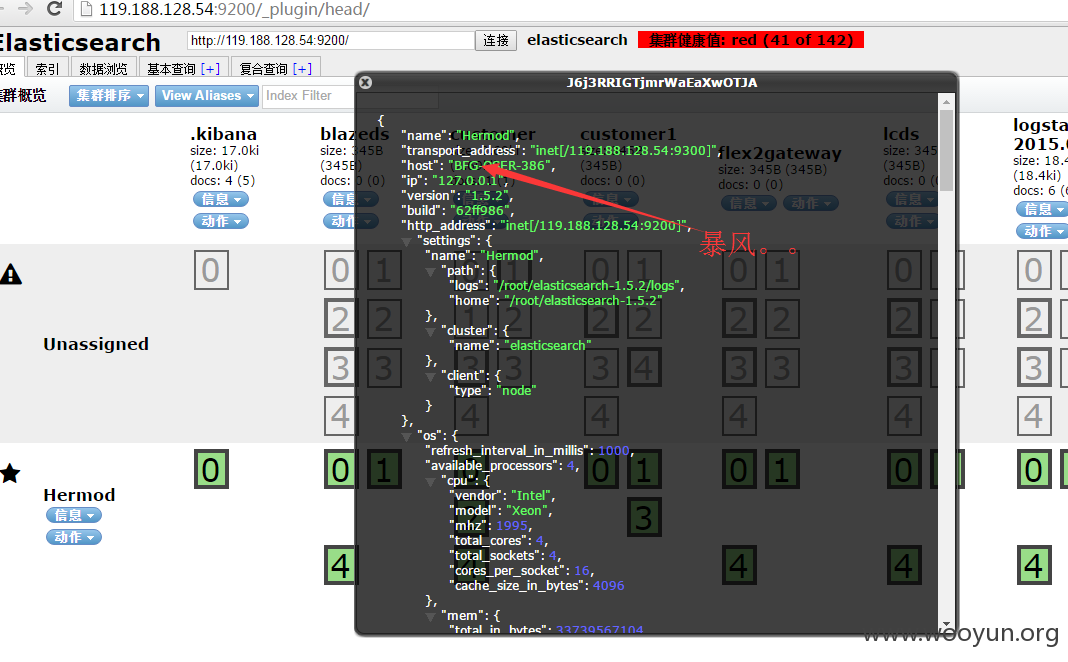Click the browser address bar URL

(x=234, y=10)
